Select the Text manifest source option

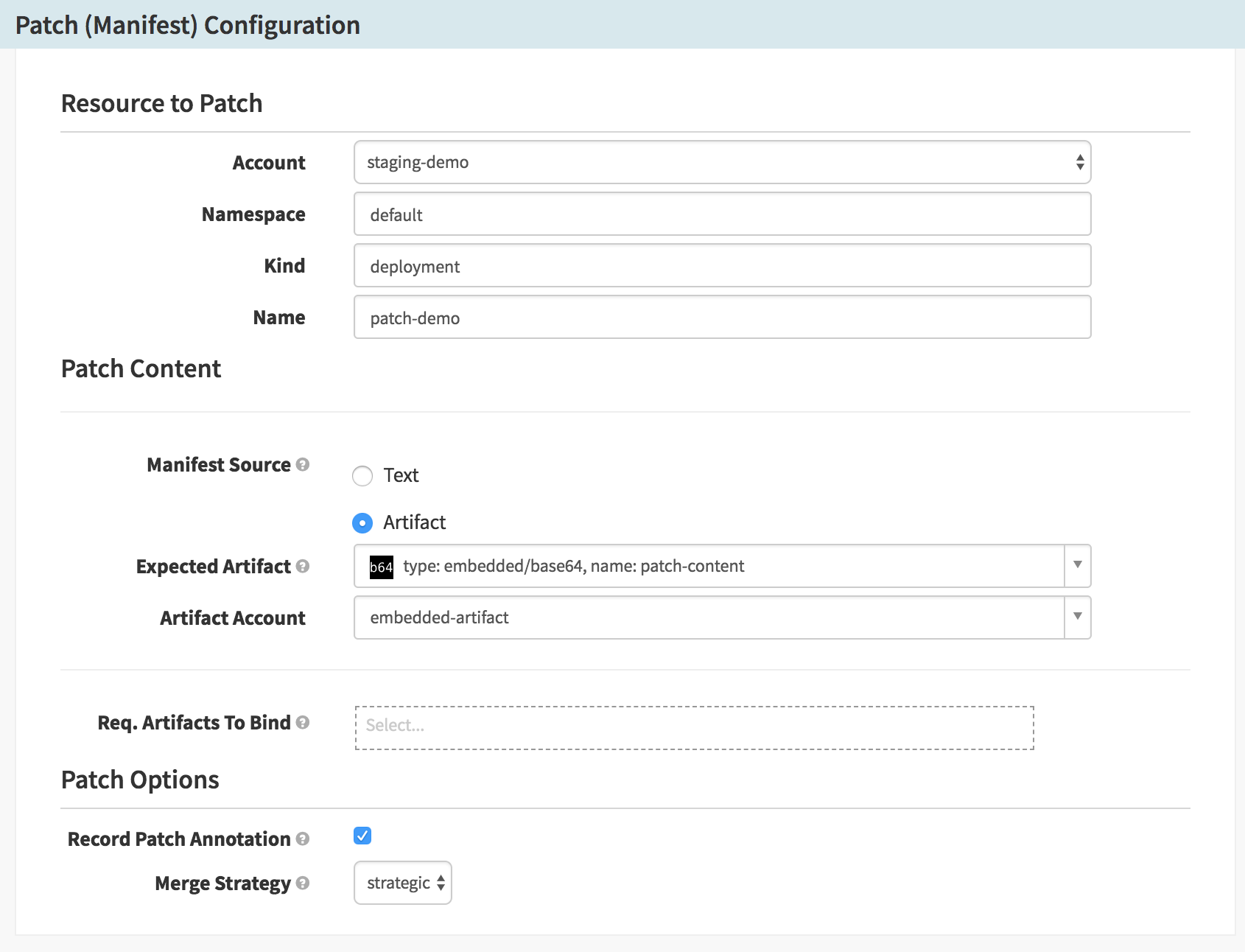[362, 476]
